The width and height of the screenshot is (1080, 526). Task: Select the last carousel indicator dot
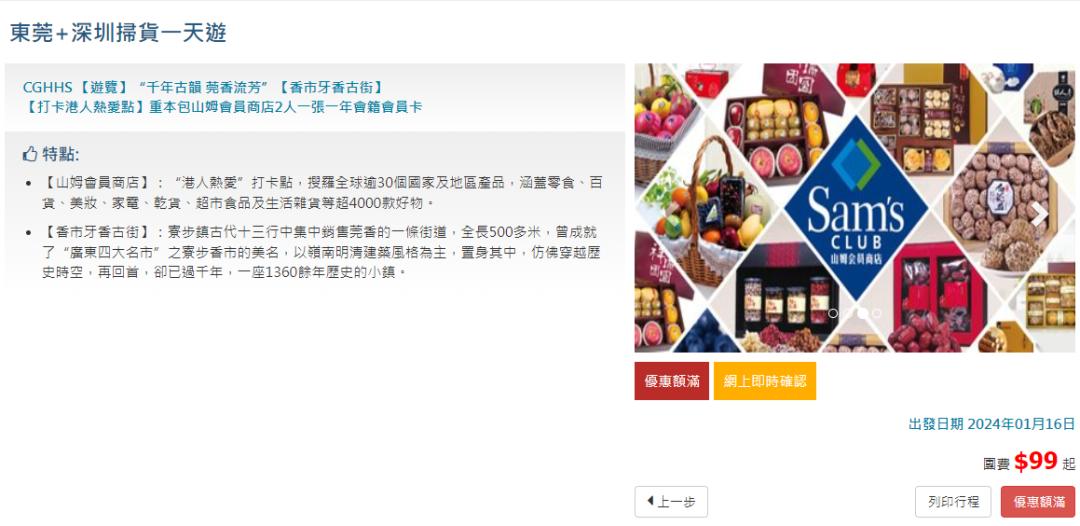pos(877,313)
